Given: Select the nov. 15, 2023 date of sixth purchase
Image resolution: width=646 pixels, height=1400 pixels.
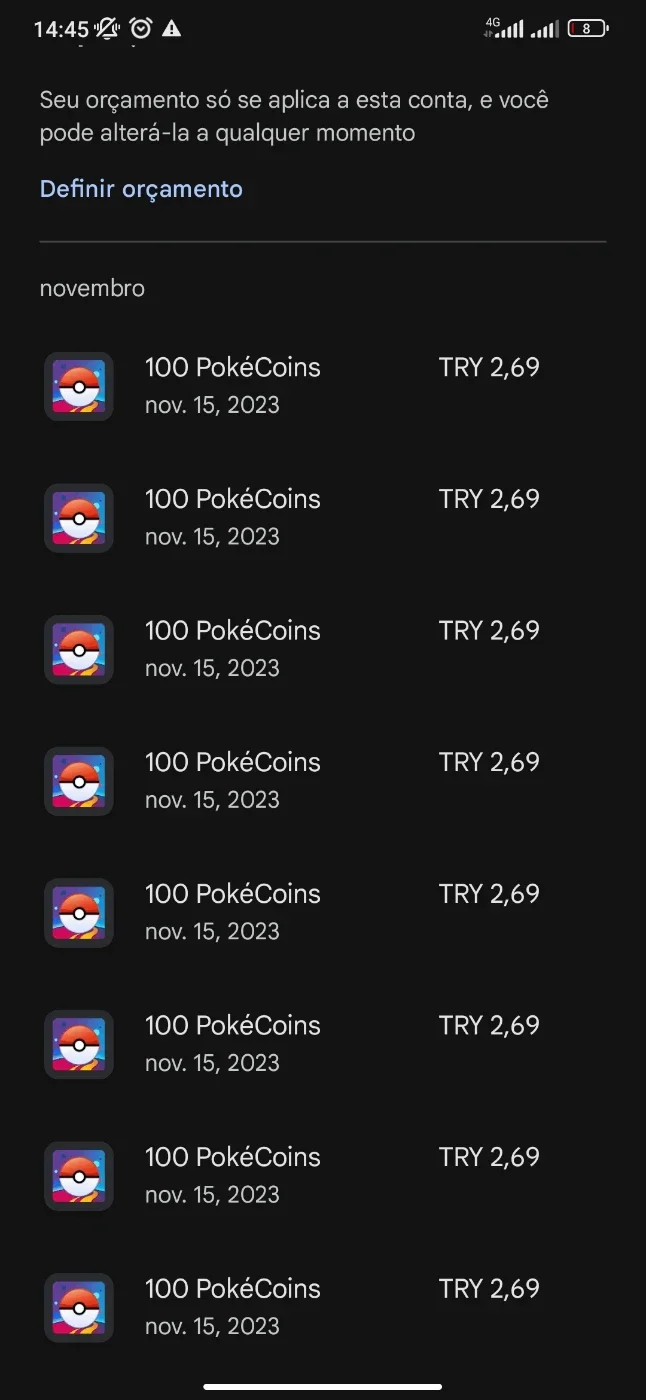Looking at the screenshot, I should click(212, 1062).
